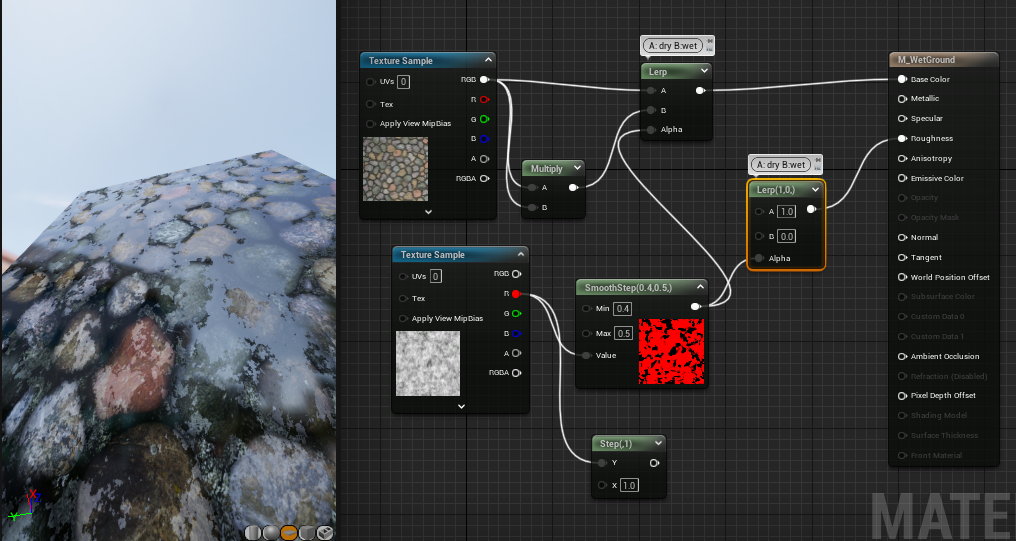Edit Step node X value 1.0
Screen dimensions: 1016x541
tap(629, 485)
